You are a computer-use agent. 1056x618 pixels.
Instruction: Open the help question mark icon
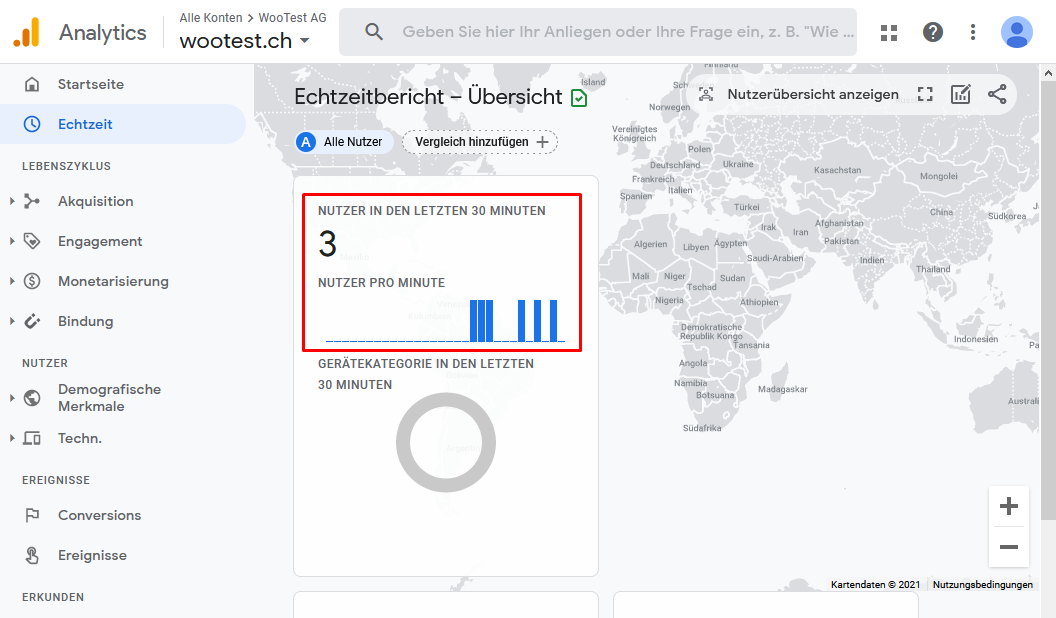pos(933,32)
